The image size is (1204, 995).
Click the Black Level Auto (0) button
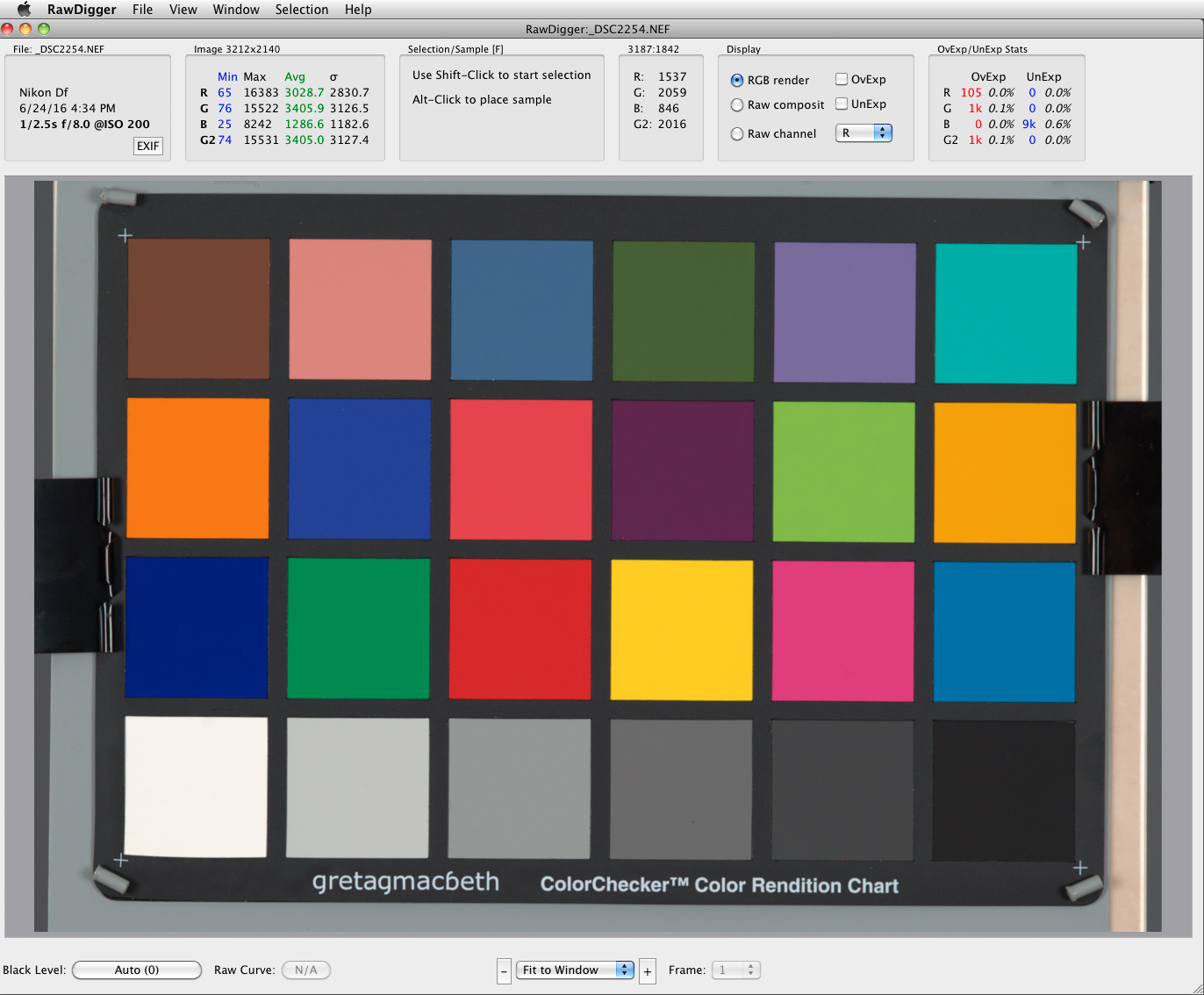coord(137,970)
